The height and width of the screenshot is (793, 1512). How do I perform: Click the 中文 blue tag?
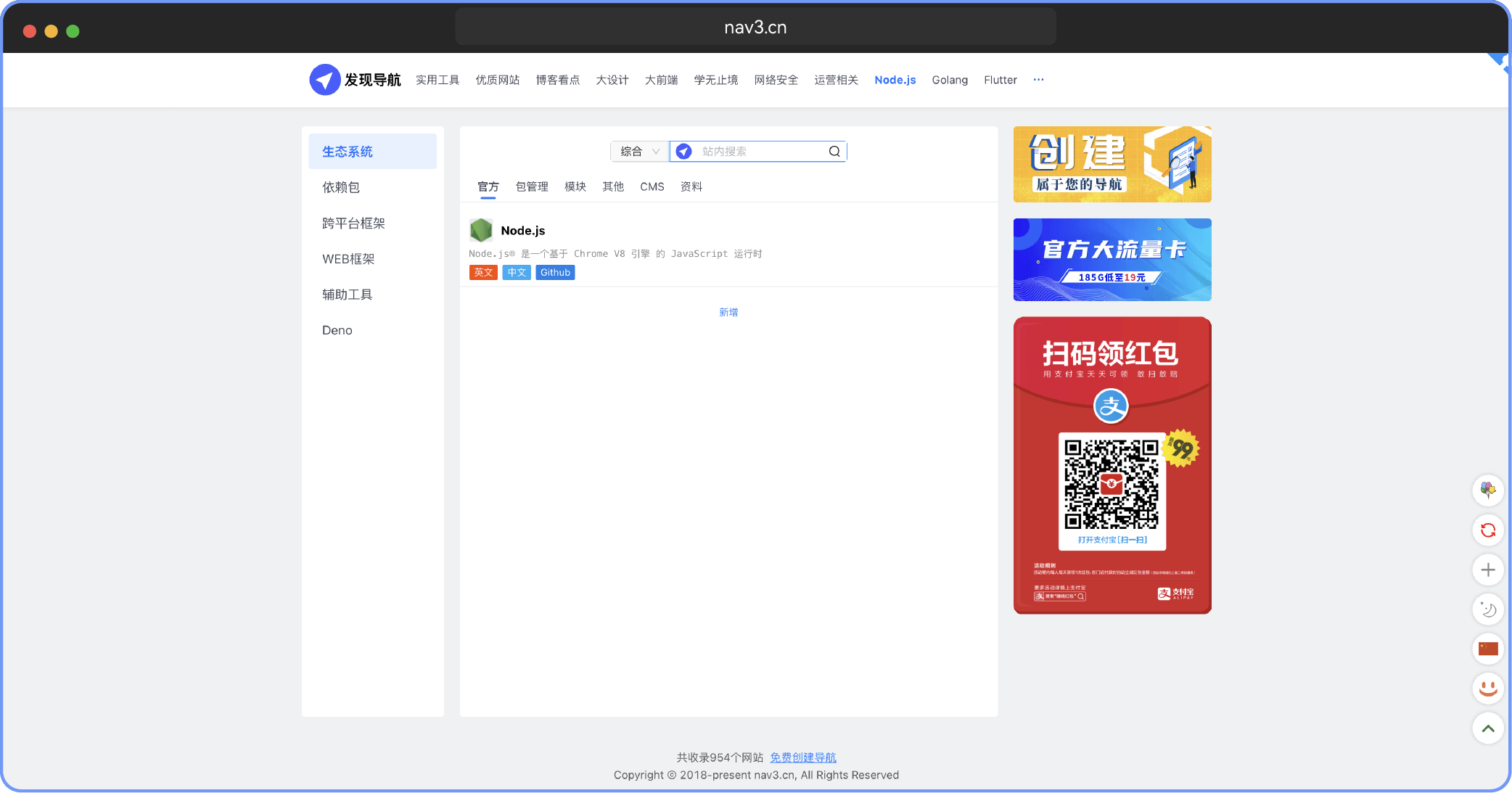(517, 273)
